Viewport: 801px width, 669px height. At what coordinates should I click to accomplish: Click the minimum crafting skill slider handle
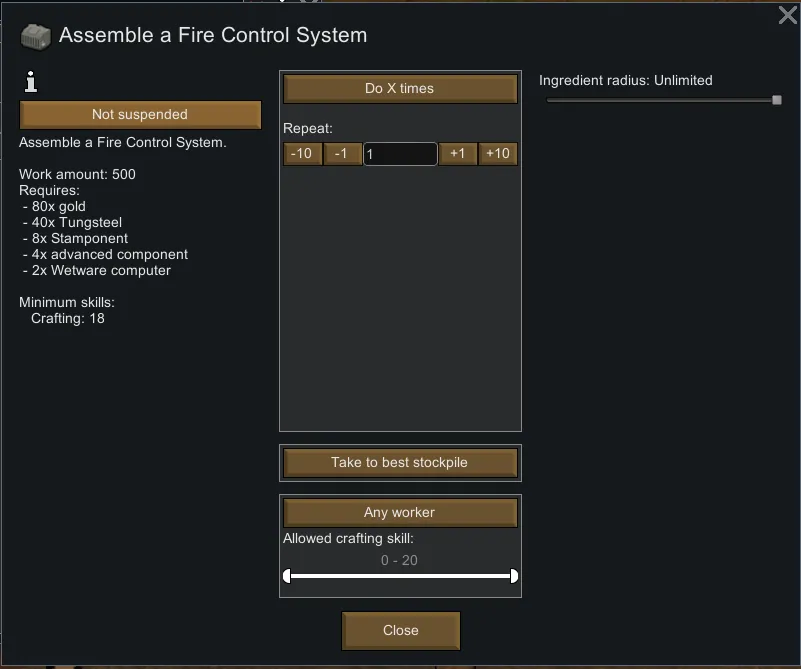coord(287,576)
